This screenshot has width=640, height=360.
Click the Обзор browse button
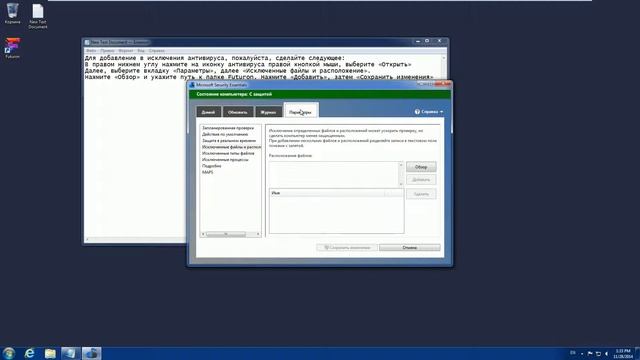pyautogui.click(x=421, y=167)
